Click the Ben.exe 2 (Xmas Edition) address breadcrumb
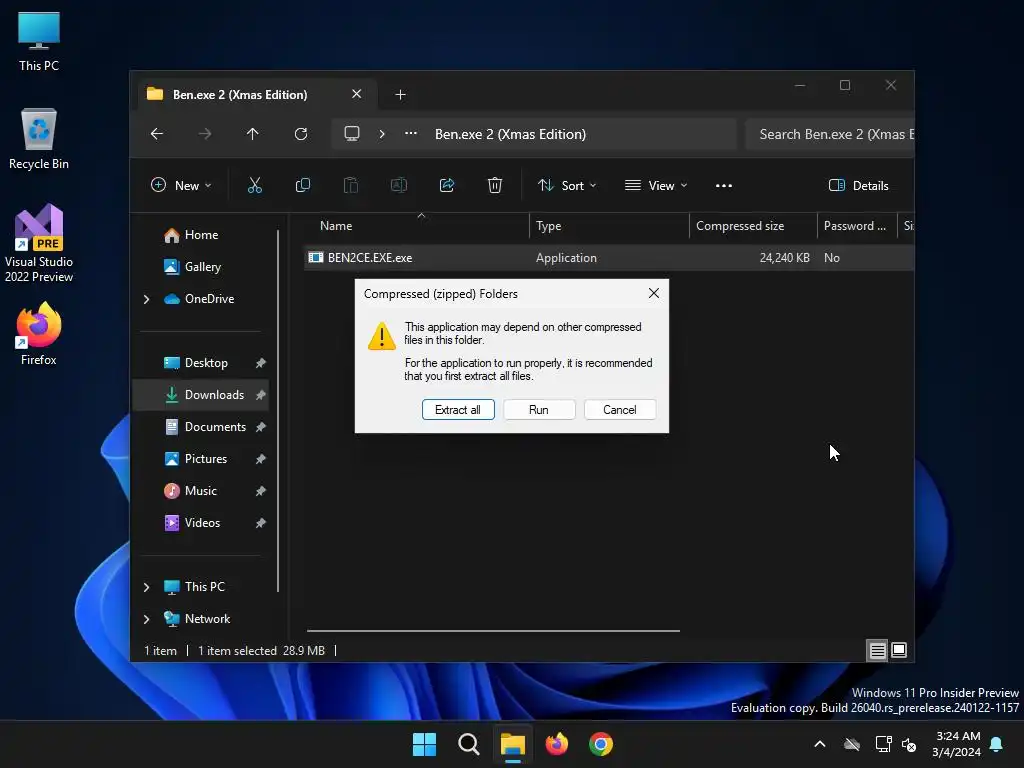The image size is (1024, 768). point(510,134)
